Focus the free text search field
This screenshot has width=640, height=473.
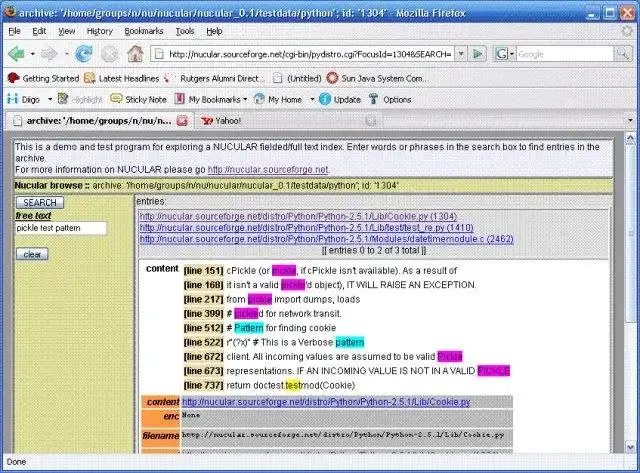pos(61,228)
